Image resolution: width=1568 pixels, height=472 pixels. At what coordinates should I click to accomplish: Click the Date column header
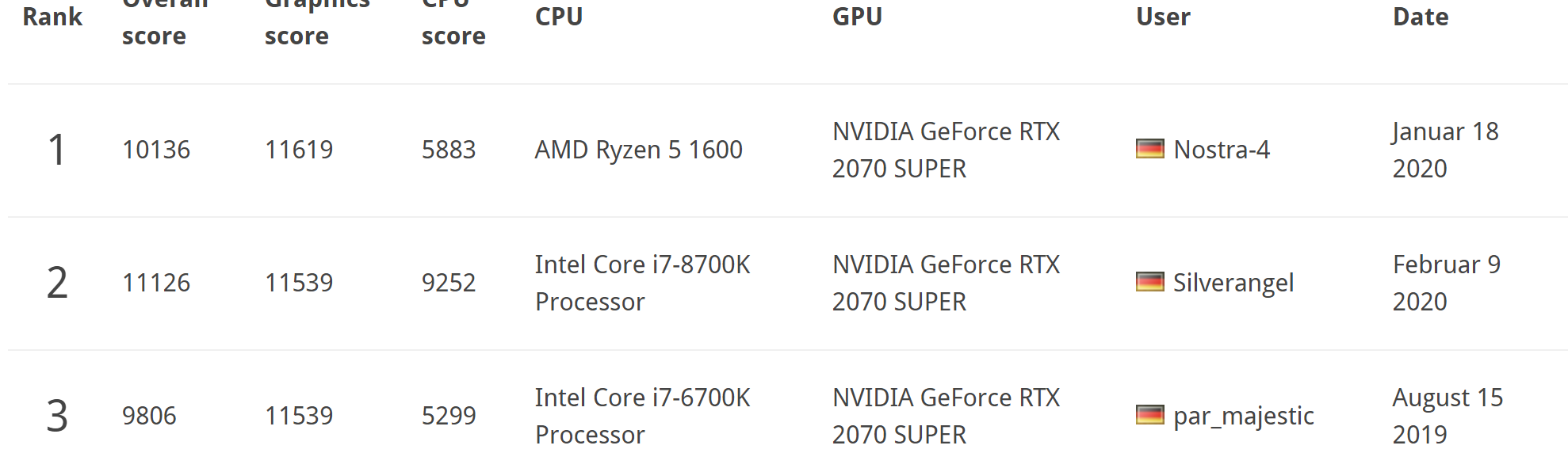tap(1421, 17)
